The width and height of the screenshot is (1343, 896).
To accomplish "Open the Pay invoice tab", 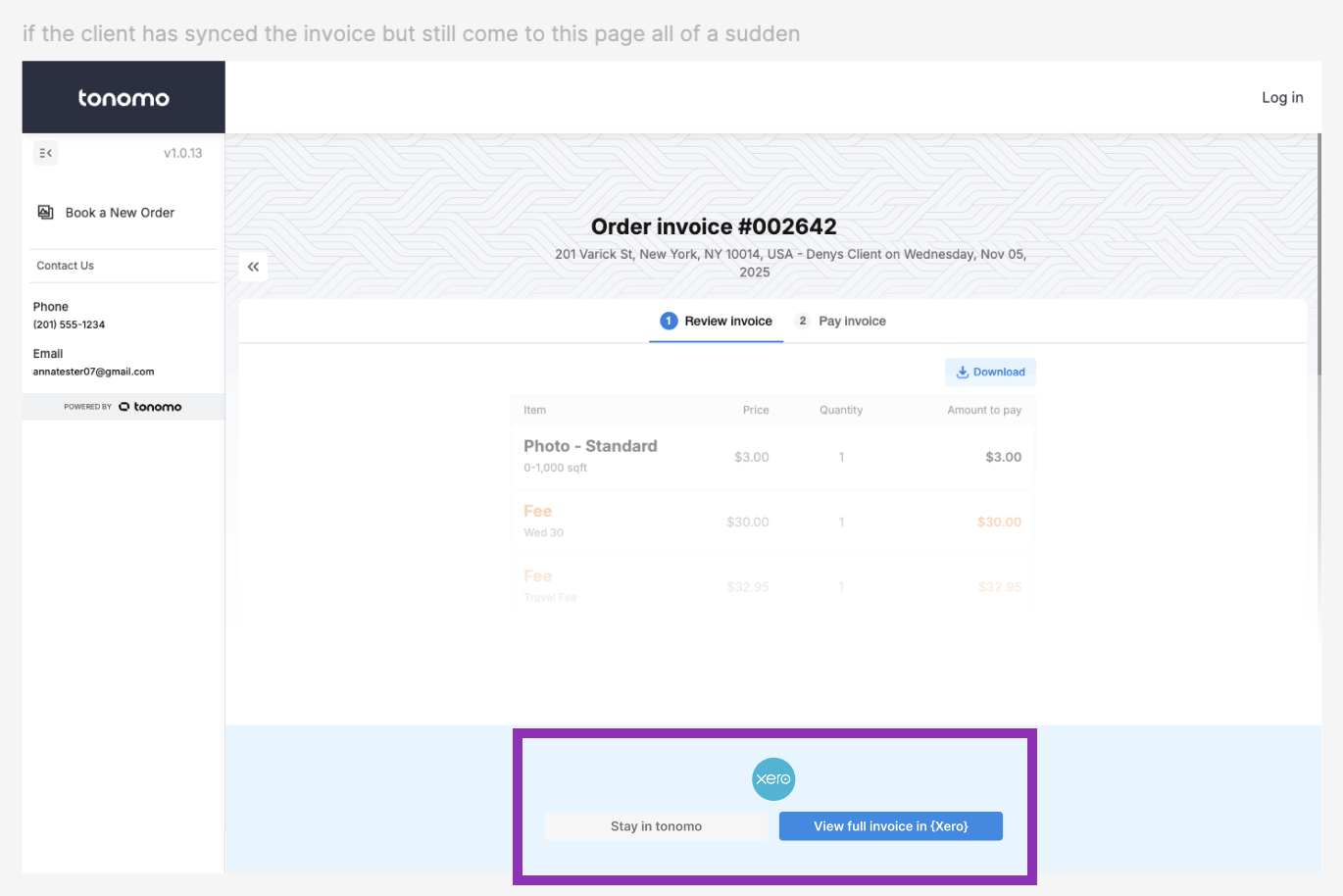I will point(852,322).
